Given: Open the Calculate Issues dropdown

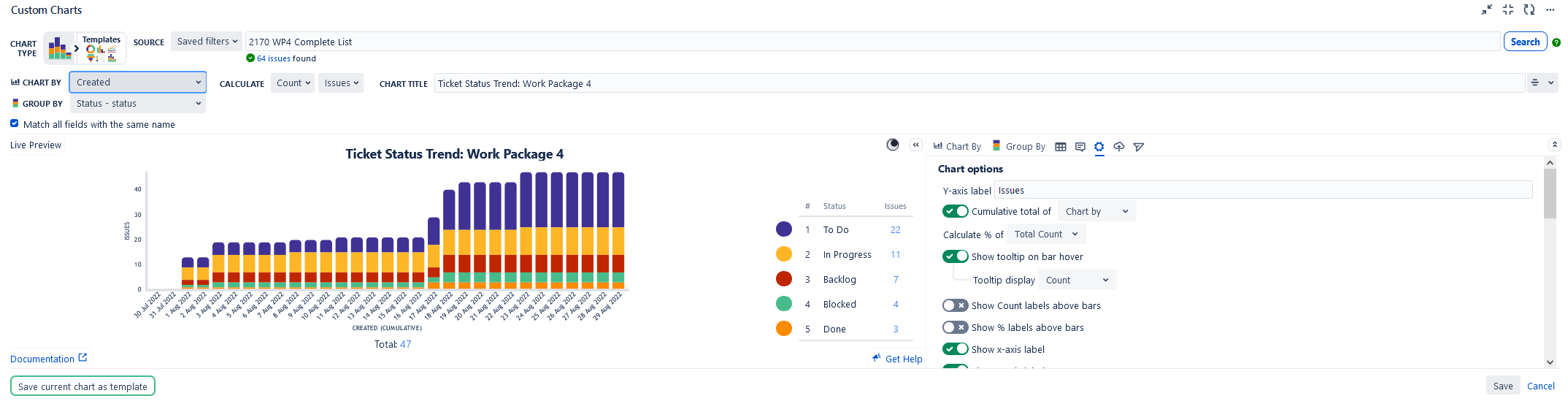Looking at the screenshot, I should pyautogui.click(x=341, y=83).
